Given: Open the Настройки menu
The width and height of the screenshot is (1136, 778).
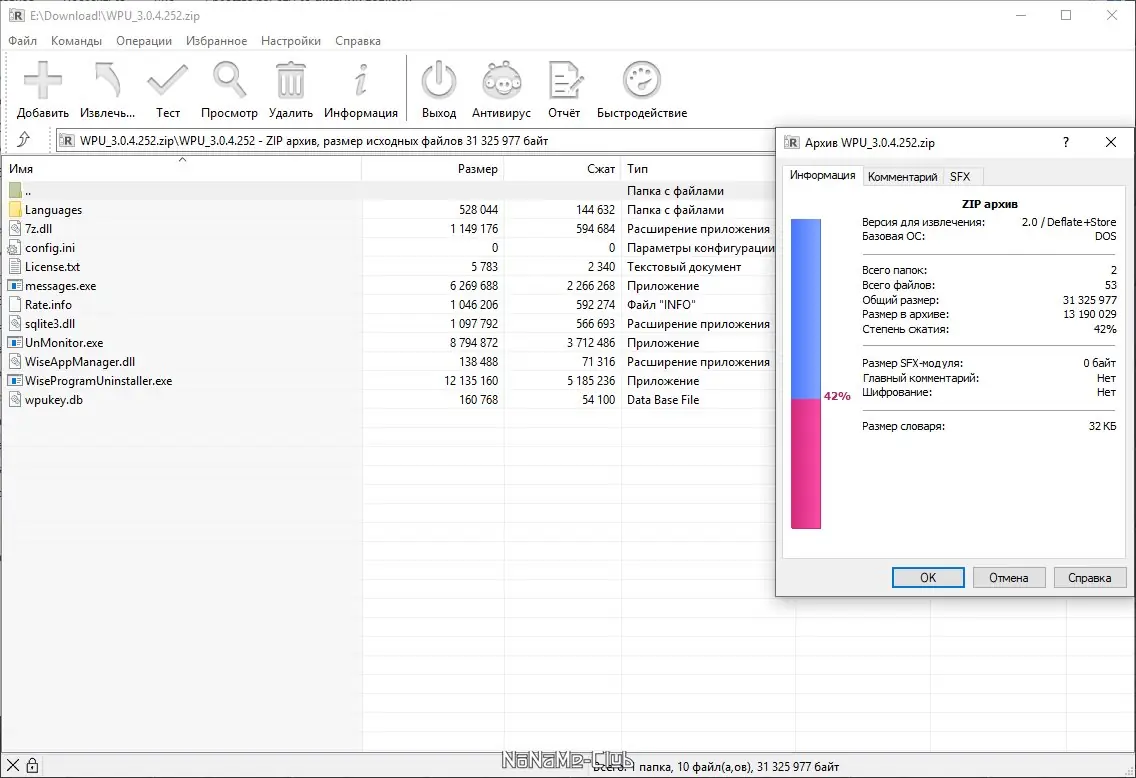Looking at the screenshot, I should [291, 41].
